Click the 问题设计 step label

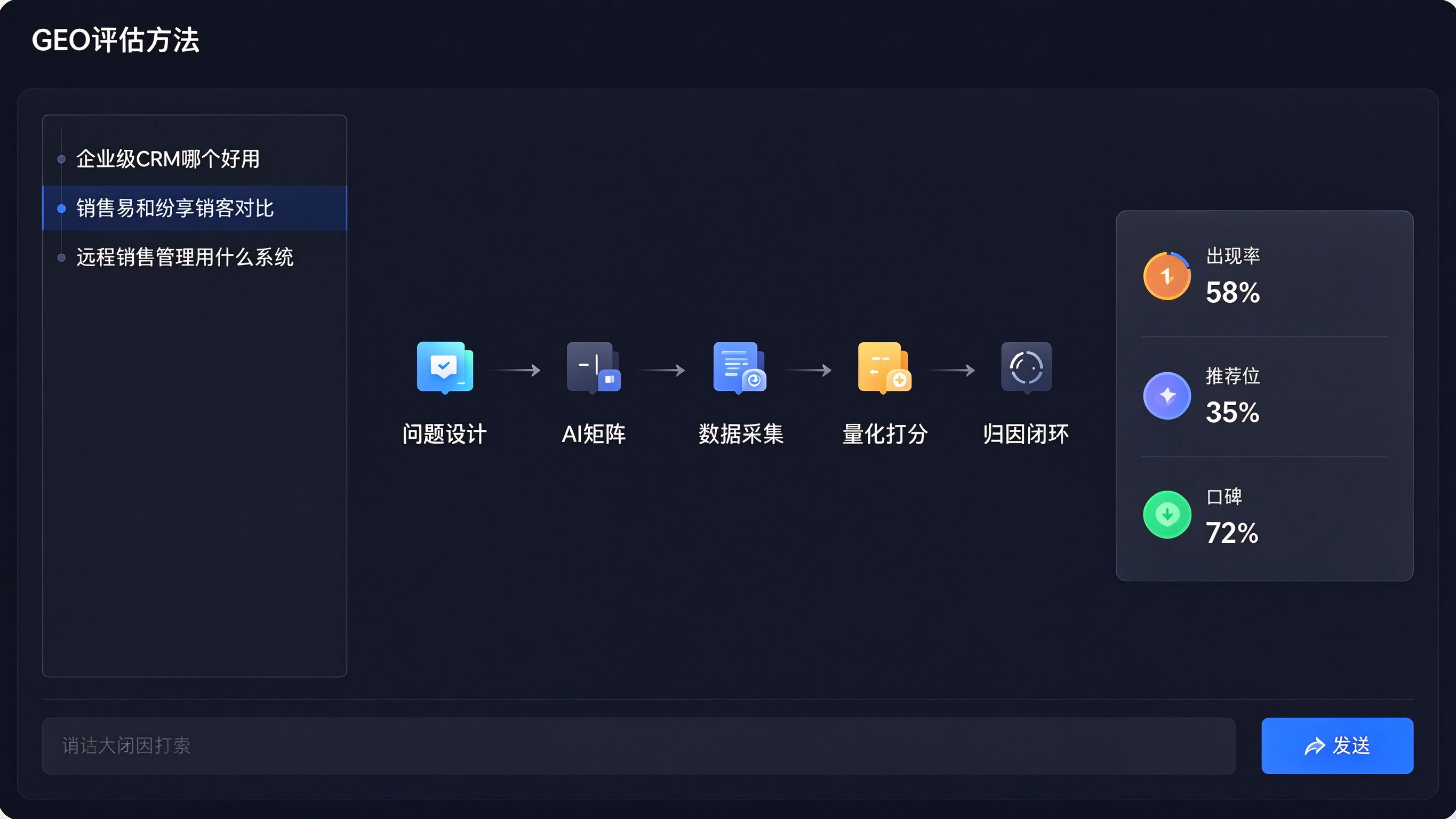pos(444,434)
